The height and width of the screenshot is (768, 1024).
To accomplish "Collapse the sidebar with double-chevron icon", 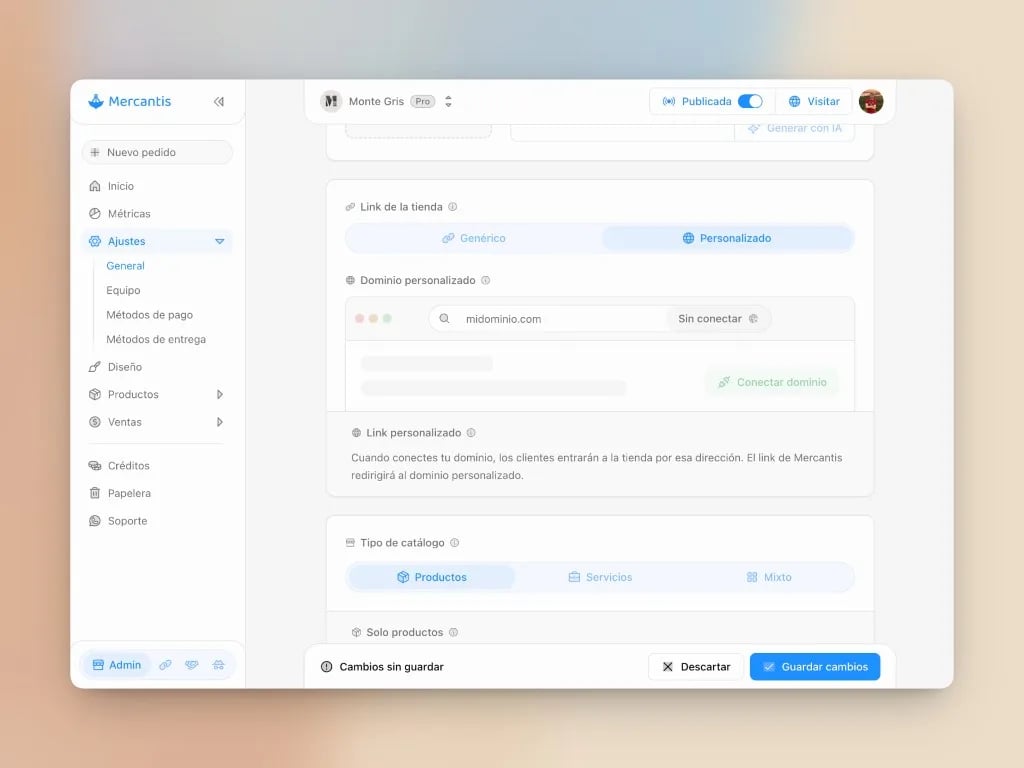I will 219,101.
